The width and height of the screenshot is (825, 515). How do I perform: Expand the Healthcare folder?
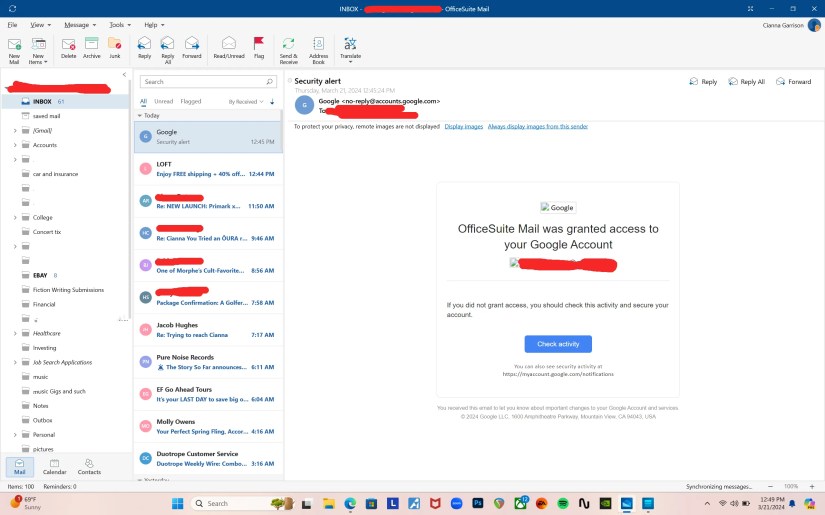point(15,334)
